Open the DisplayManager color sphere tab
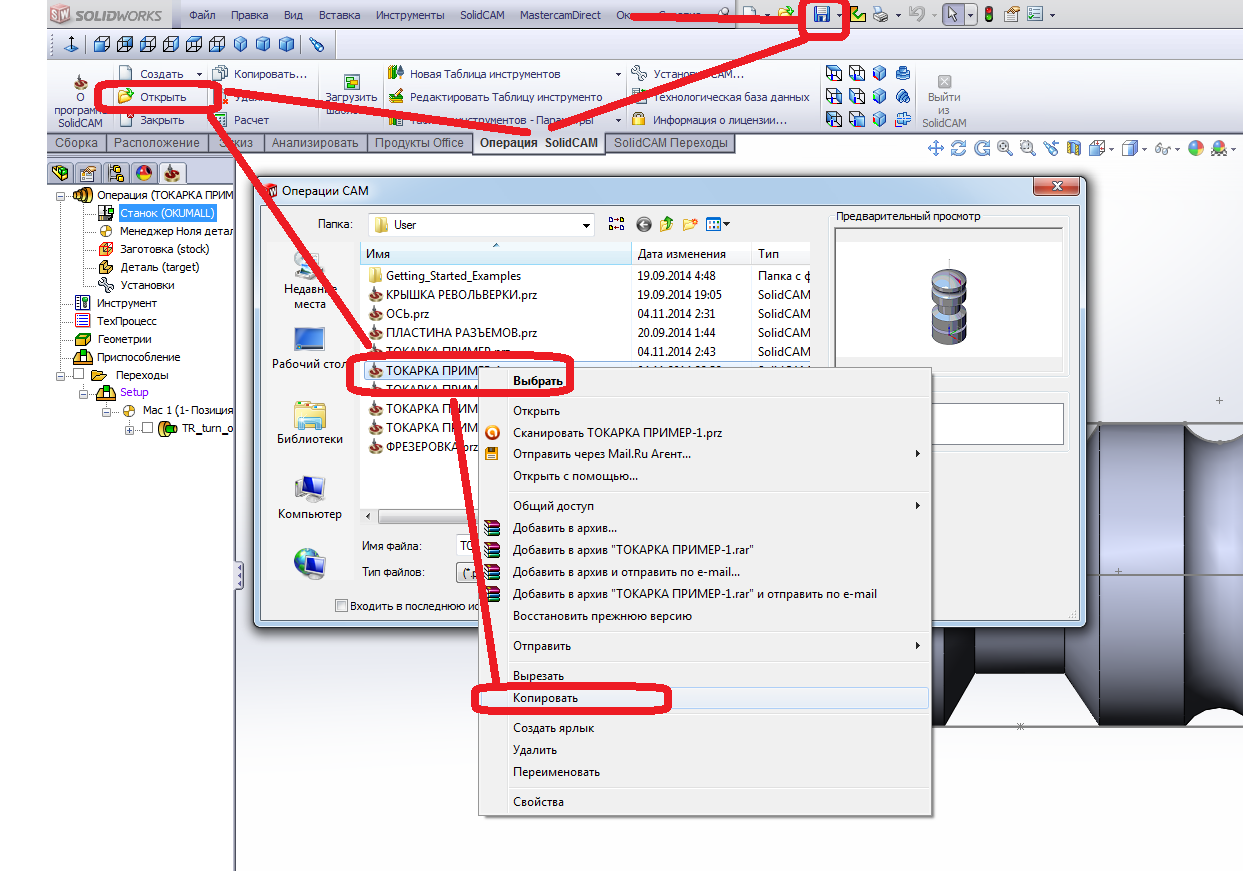The image size is (1243, 871). (144, 174)
